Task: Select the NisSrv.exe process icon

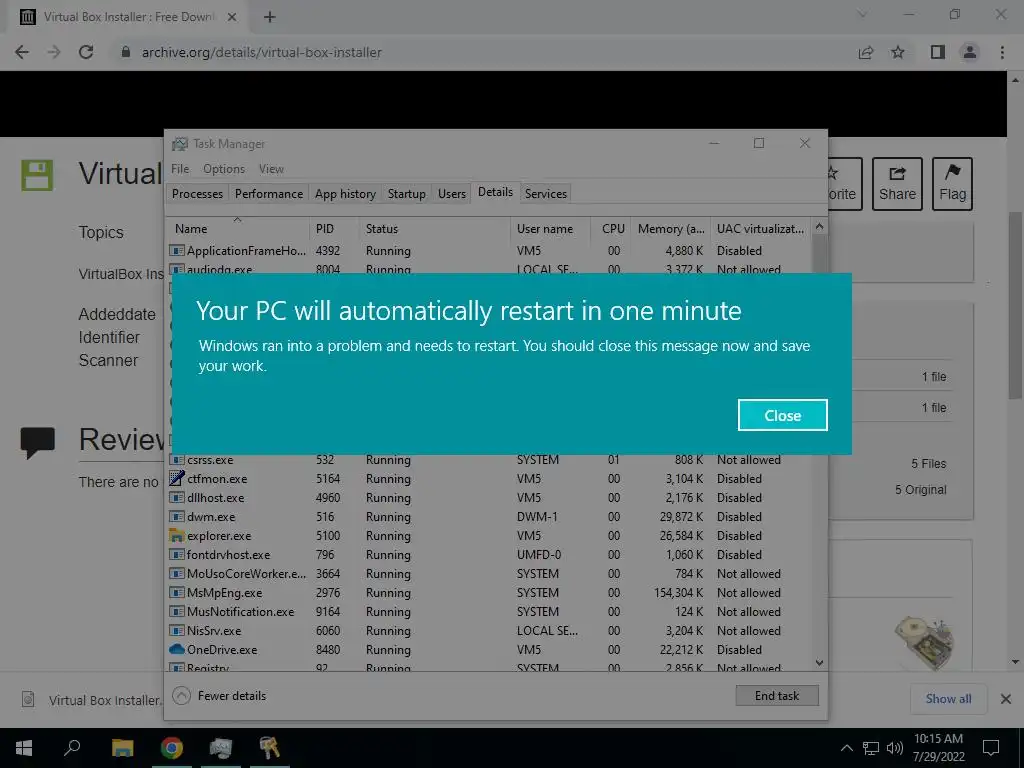Action: pyautogui.click(x=176, y=630)
